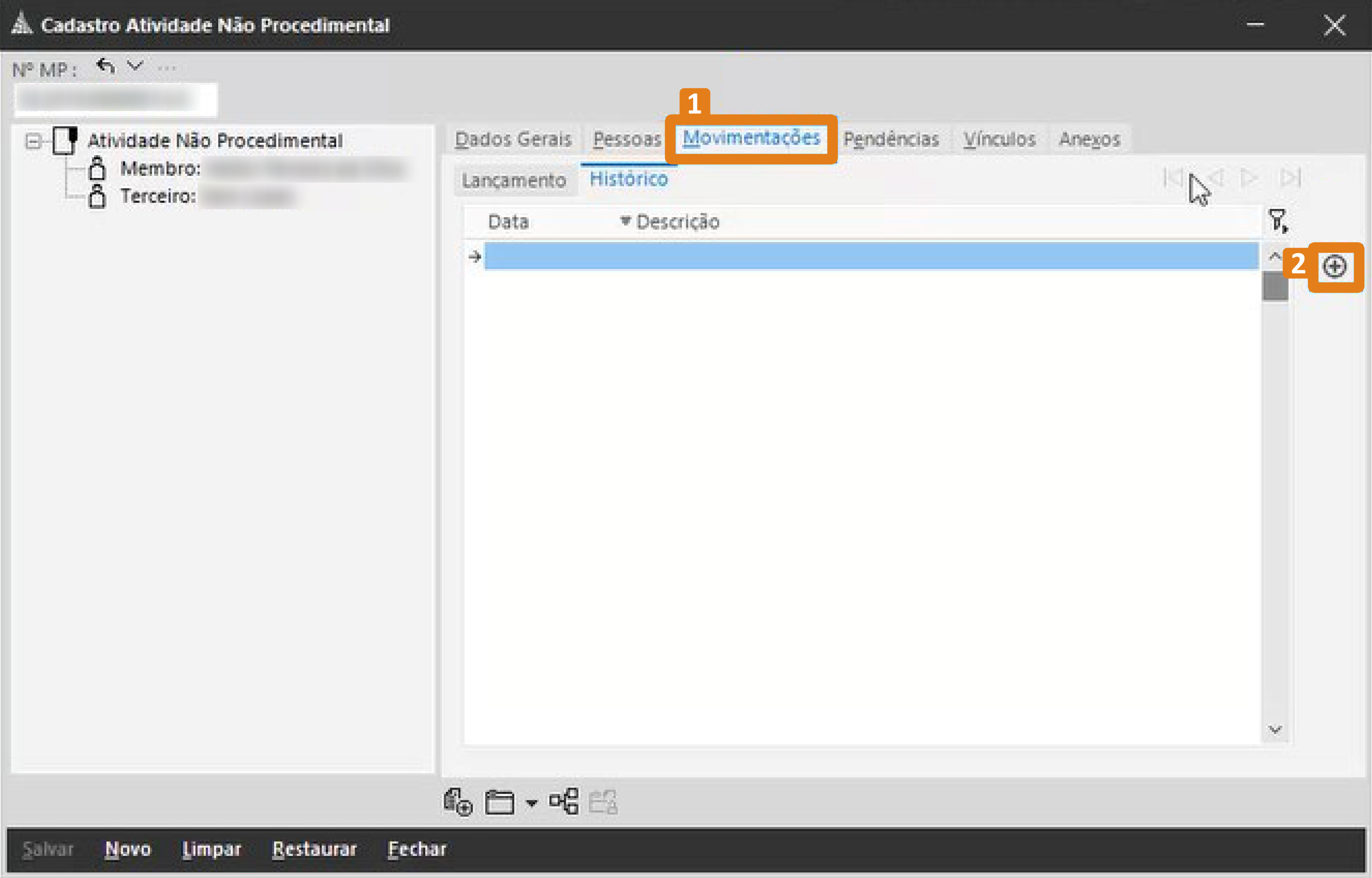Click the next record navigation icon

[x=1250, y=177]
